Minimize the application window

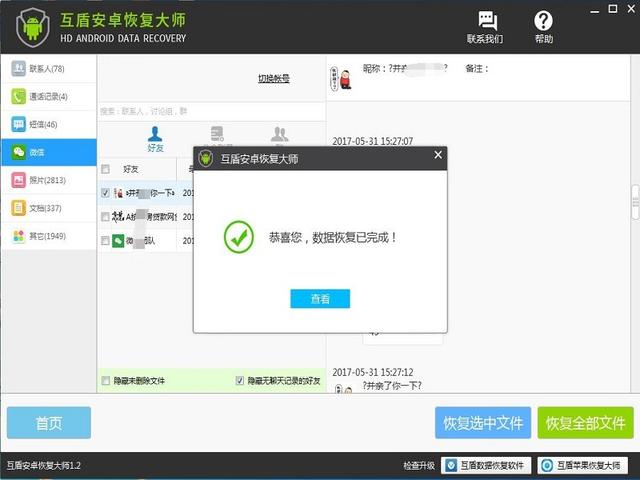point(595,10)
